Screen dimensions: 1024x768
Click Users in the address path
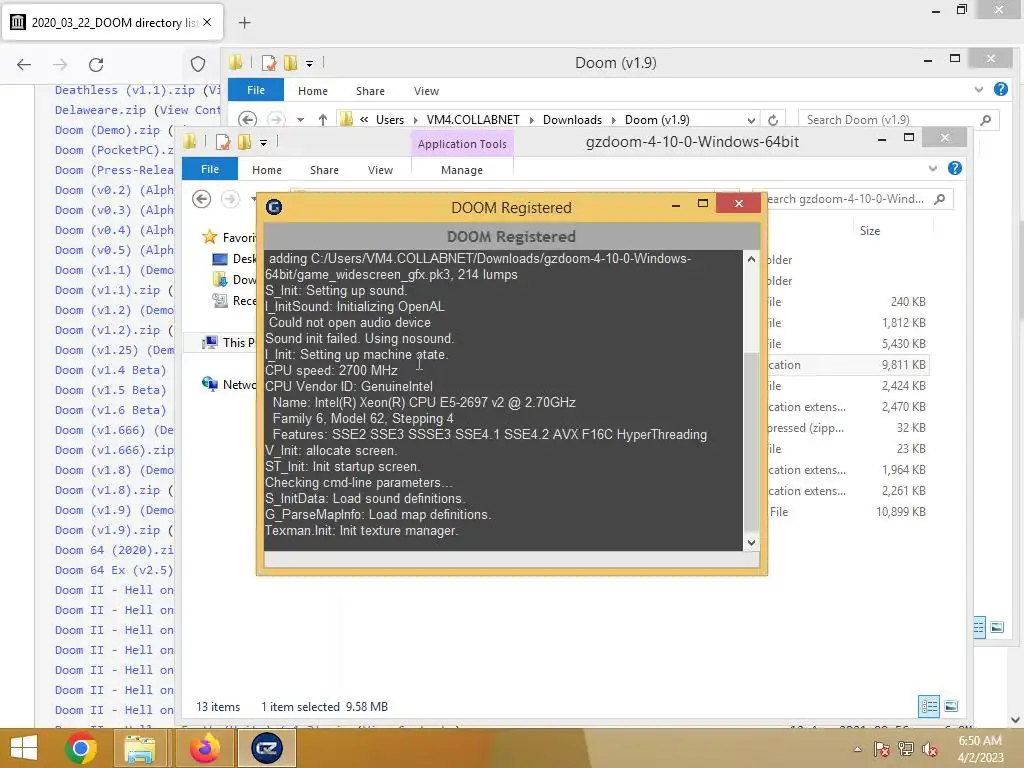[390, 120]
